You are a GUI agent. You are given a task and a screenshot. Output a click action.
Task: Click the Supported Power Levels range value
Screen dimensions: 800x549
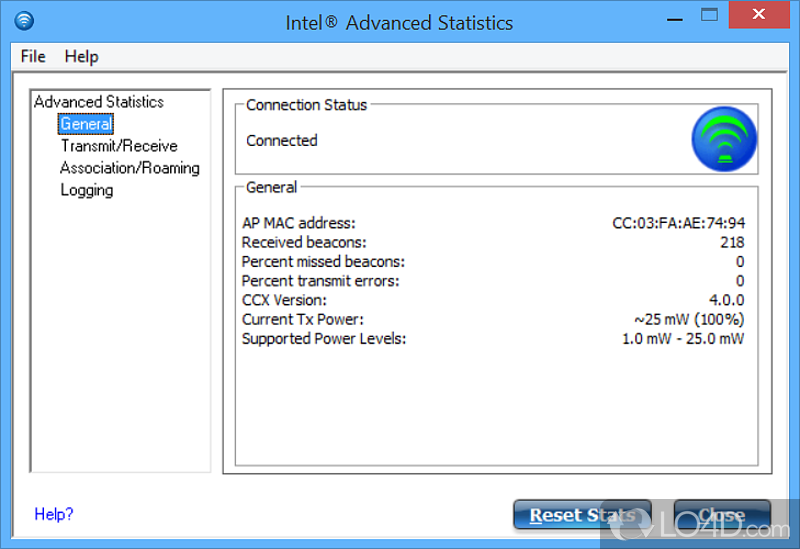682,338
